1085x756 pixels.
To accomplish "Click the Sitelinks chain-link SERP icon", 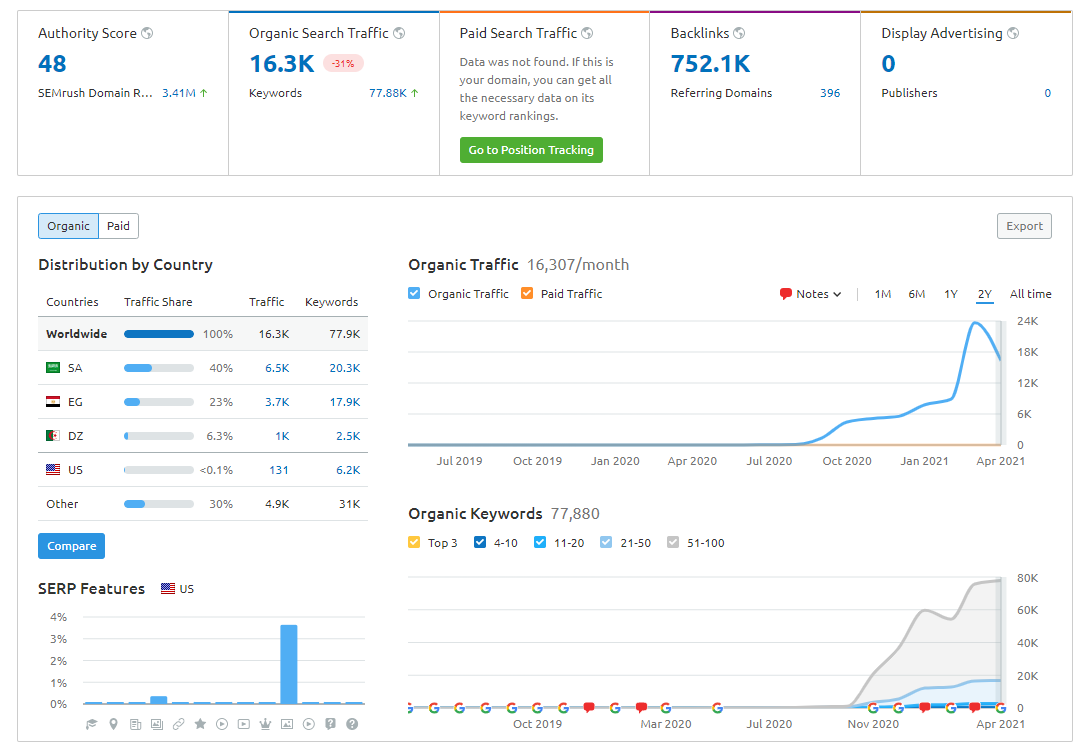I will pyautogui.click(x=179, y=723).
